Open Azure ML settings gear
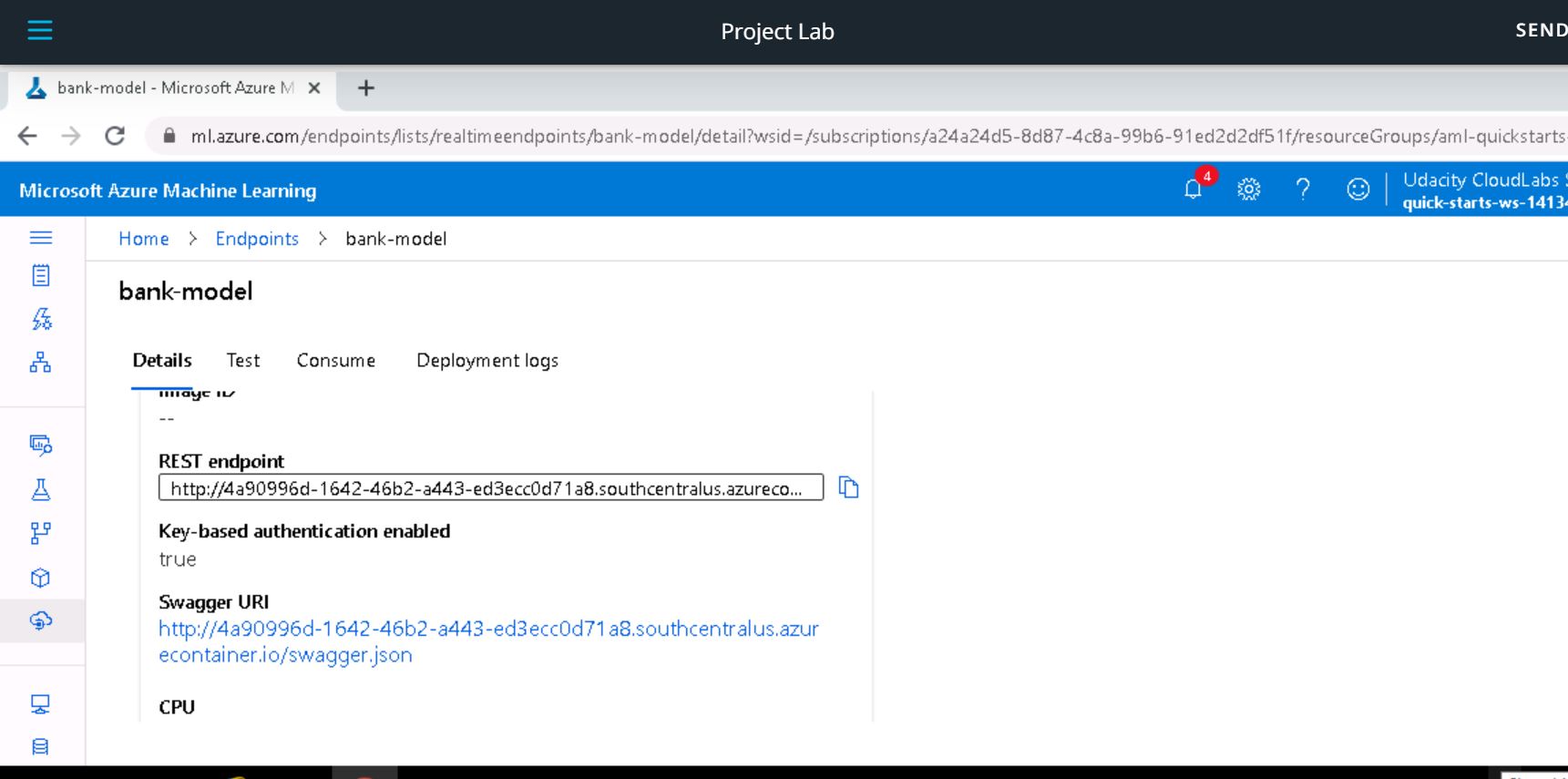 pyautogui.click(x=1248, y=189)
